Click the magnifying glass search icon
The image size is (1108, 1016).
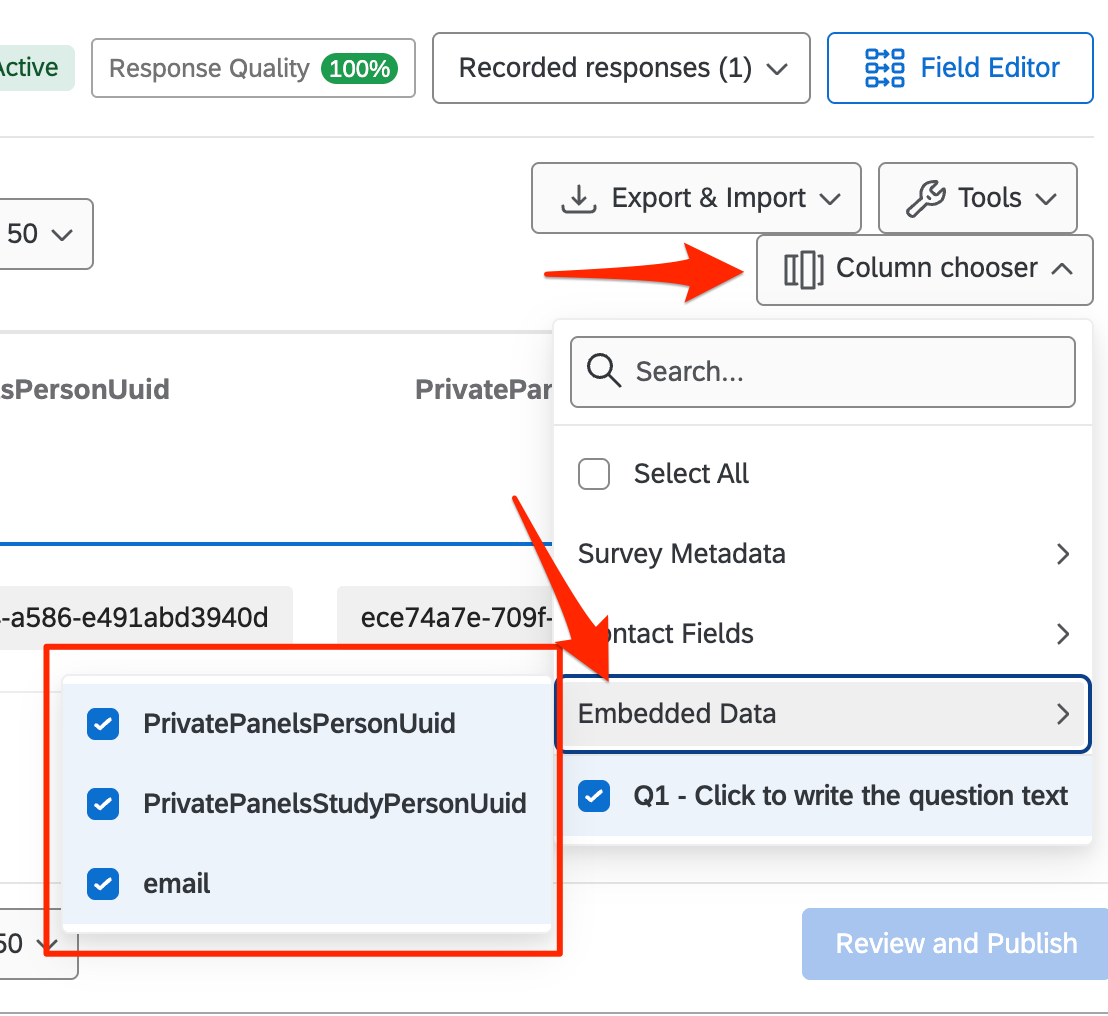[x=604, y=372]
